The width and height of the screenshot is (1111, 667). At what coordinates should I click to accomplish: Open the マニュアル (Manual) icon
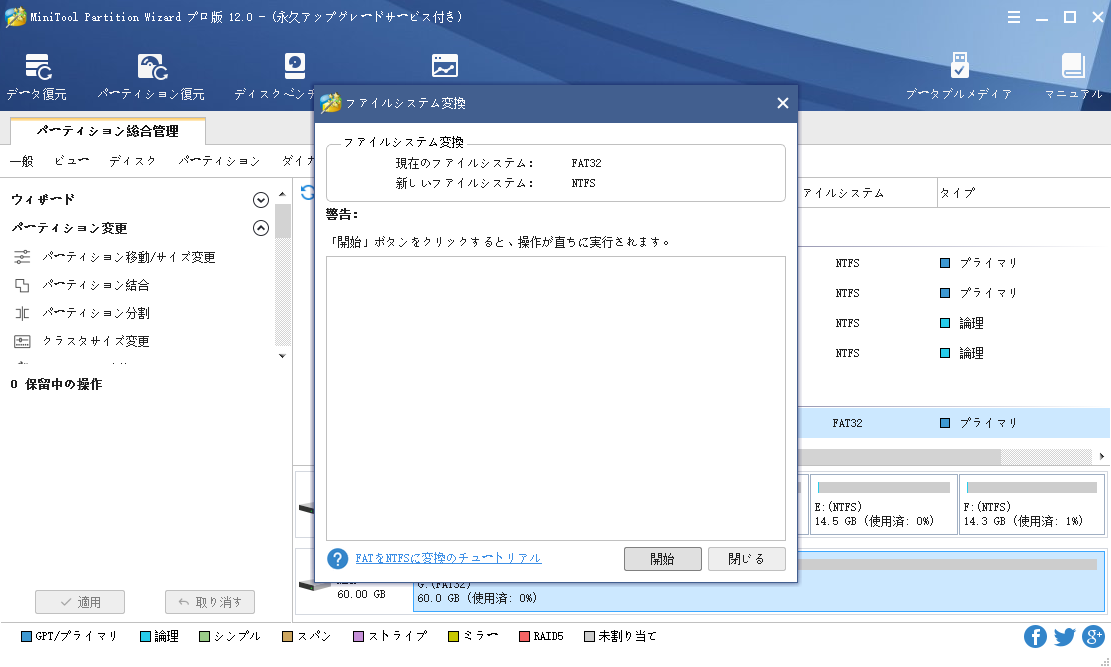(x=1073, y=77)
